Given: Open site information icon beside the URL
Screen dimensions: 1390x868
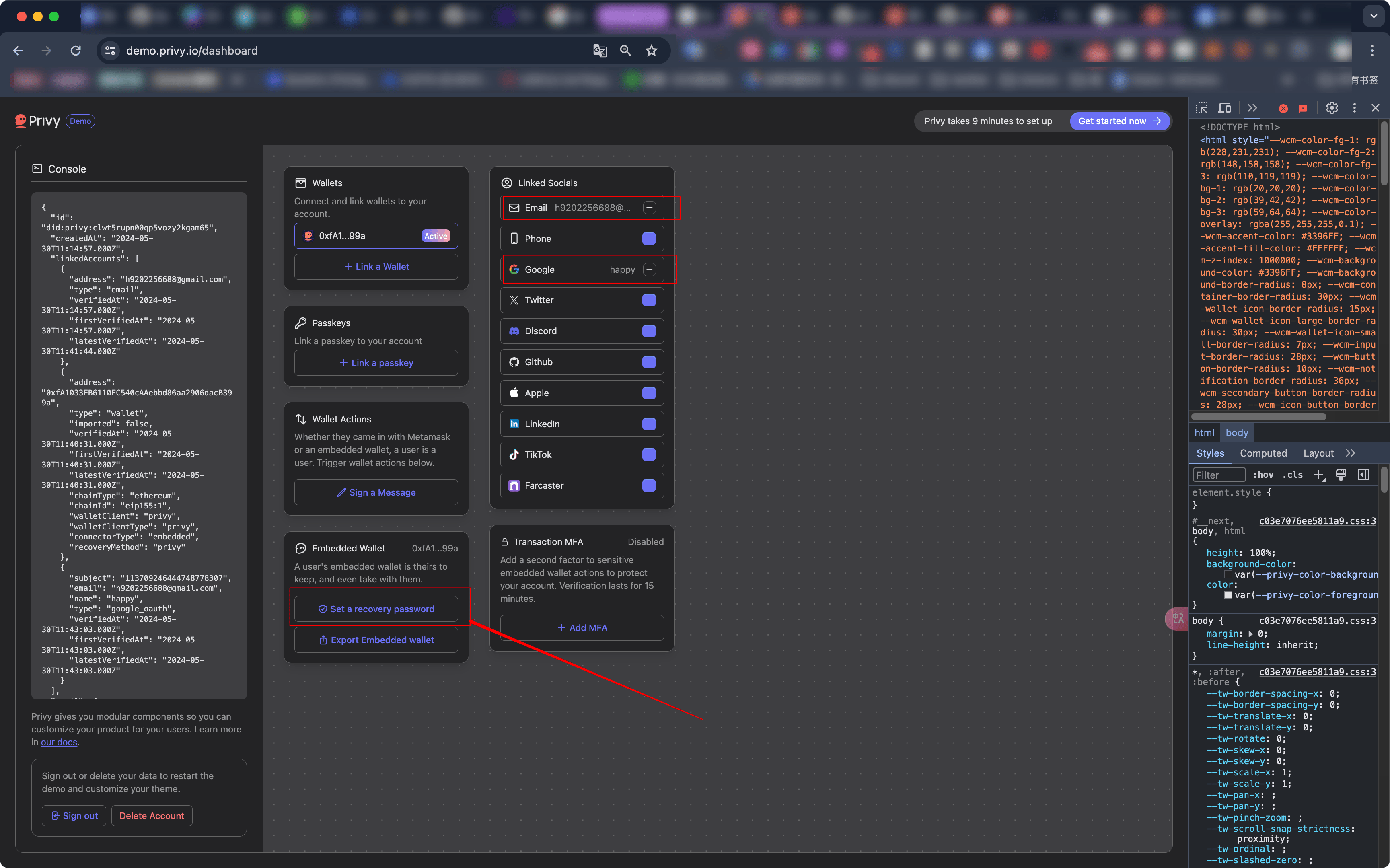Looking at the screenshot, I should point(110,51).
